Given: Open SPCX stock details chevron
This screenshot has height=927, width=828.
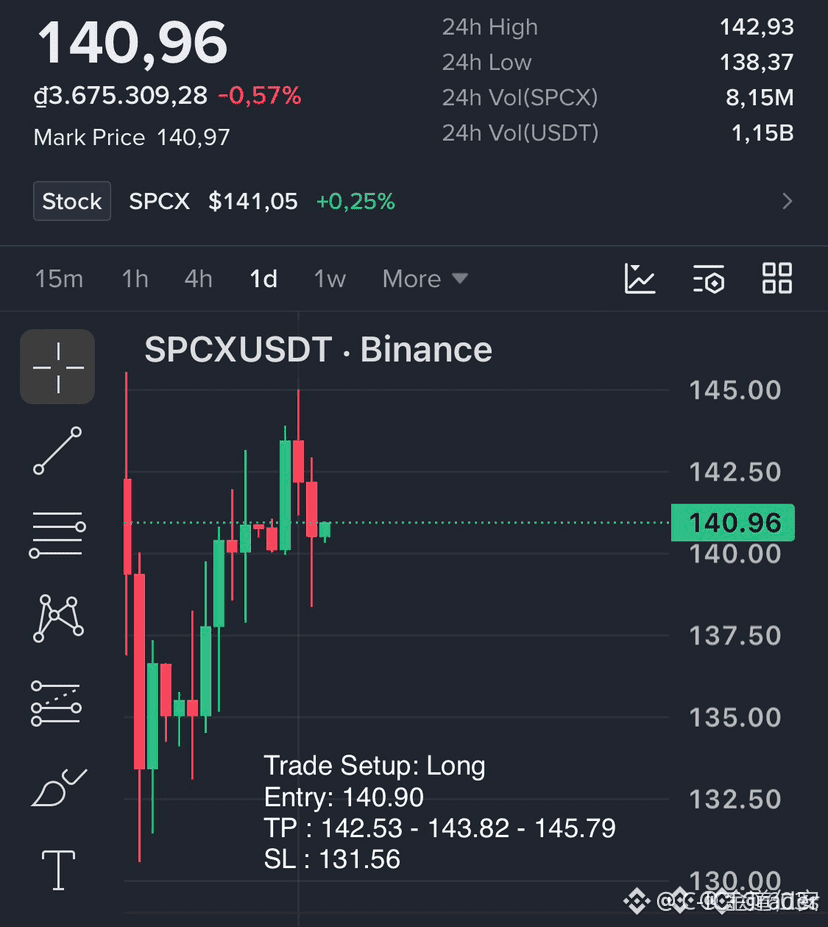Looking at the screenshot, I should pos(787,202).
